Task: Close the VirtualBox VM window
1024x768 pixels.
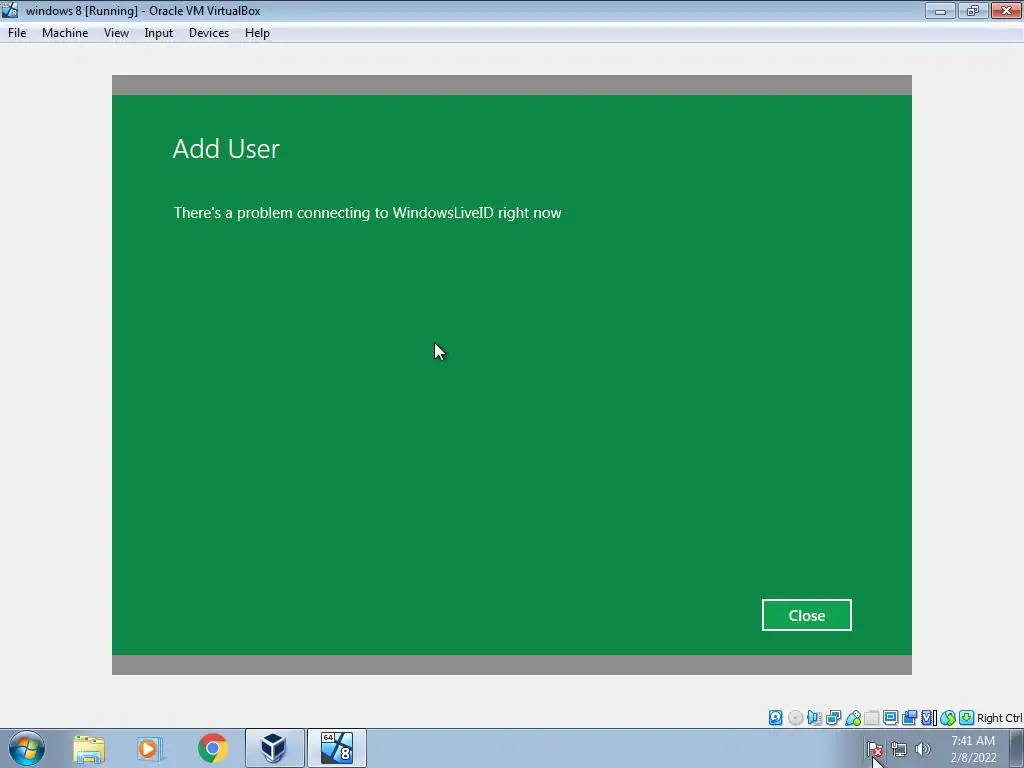Action: pyautogui.click(x=1006, y=10)
